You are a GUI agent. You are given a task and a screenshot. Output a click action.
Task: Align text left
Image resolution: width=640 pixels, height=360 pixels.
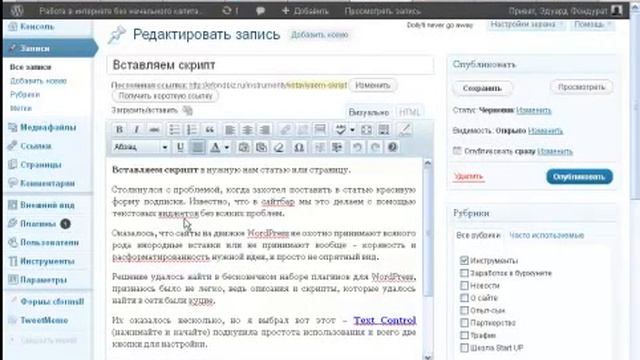tap(229, 130)
